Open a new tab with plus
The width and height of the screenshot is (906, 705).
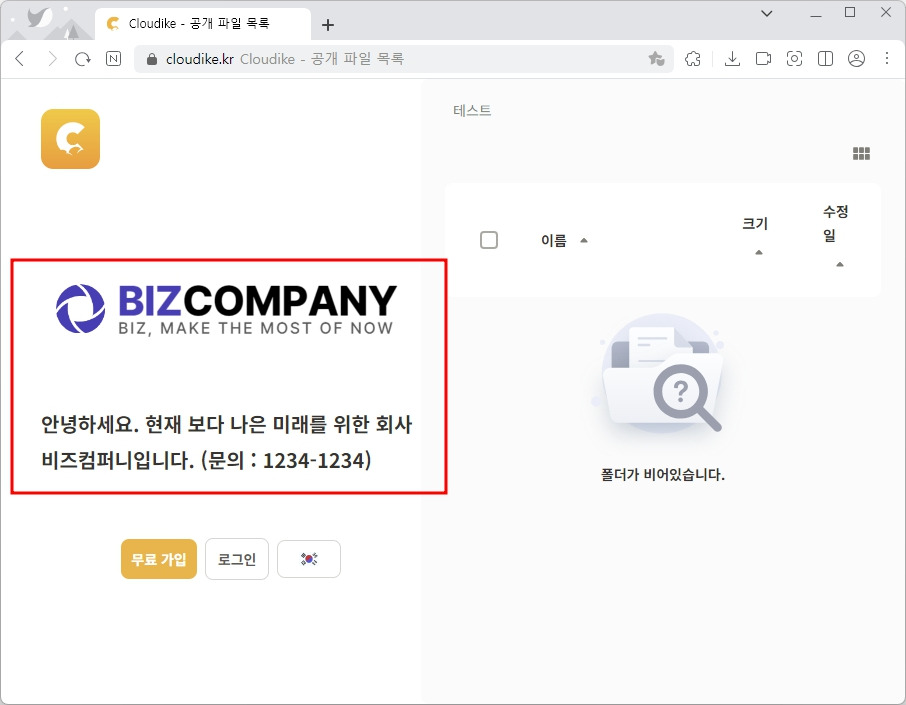(x=328, y=25)
